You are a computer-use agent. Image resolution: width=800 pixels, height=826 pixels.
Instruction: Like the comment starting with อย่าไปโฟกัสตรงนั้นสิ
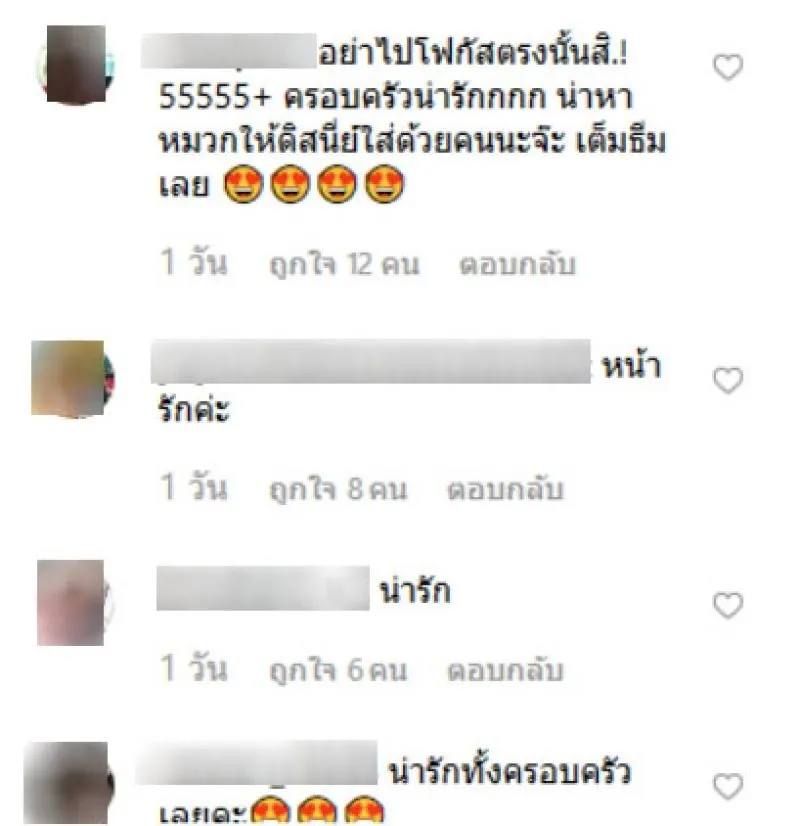pyautogui.click(x=728, y=67)
